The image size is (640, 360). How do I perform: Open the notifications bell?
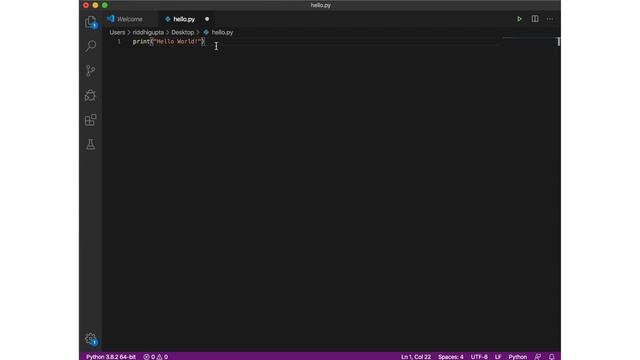click(551, 357)
